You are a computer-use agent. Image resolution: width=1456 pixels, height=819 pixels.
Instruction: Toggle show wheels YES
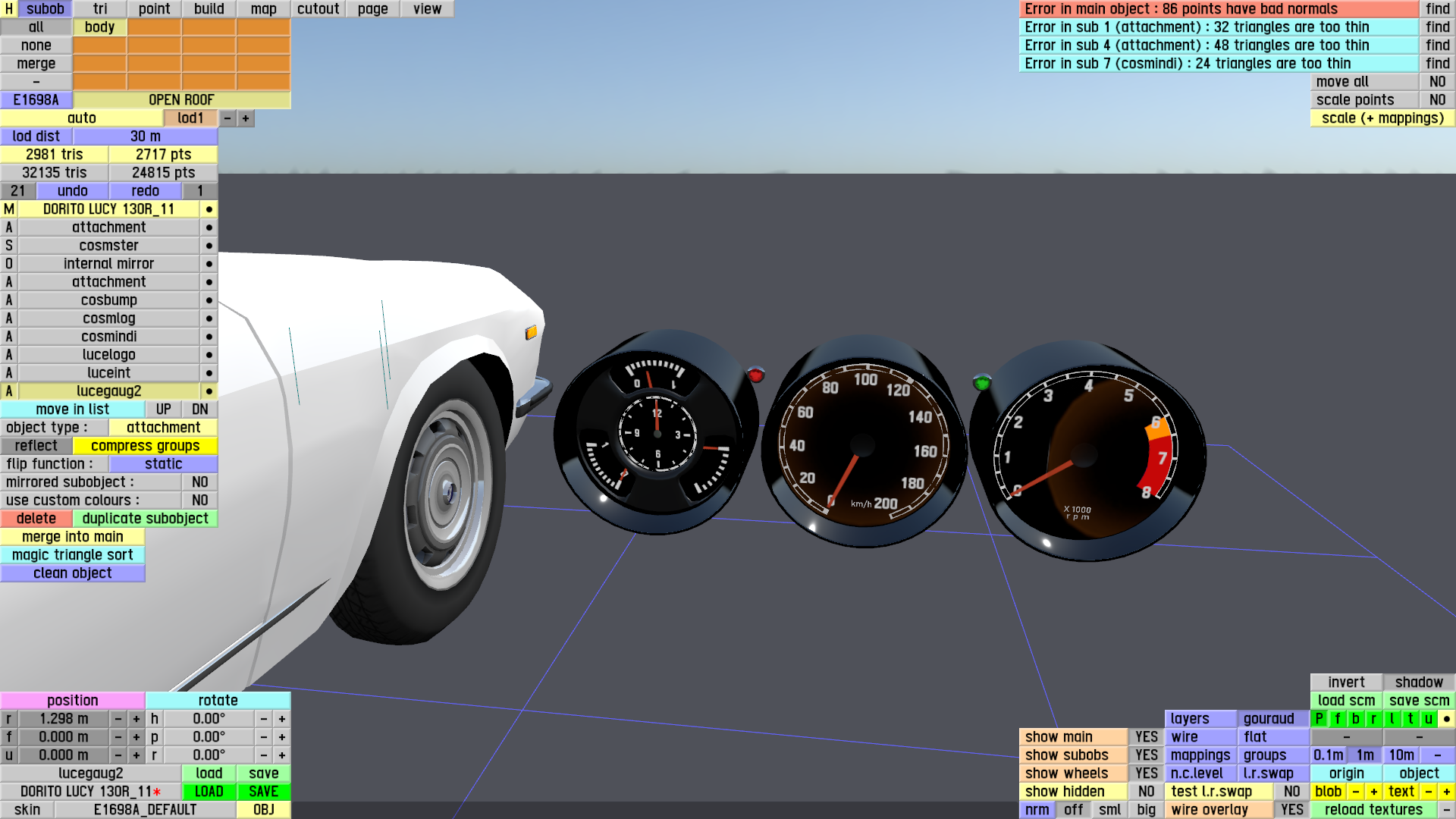click(1146, 773)
